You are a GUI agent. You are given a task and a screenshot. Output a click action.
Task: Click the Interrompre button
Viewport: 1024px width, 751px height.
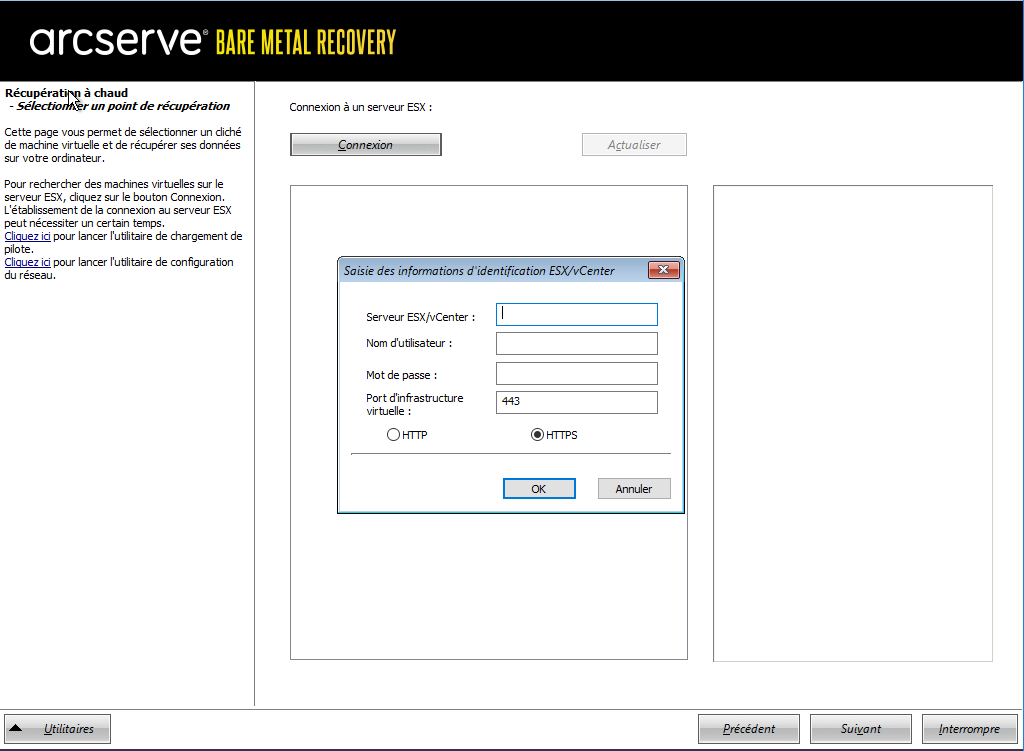[x=969, y=729]
